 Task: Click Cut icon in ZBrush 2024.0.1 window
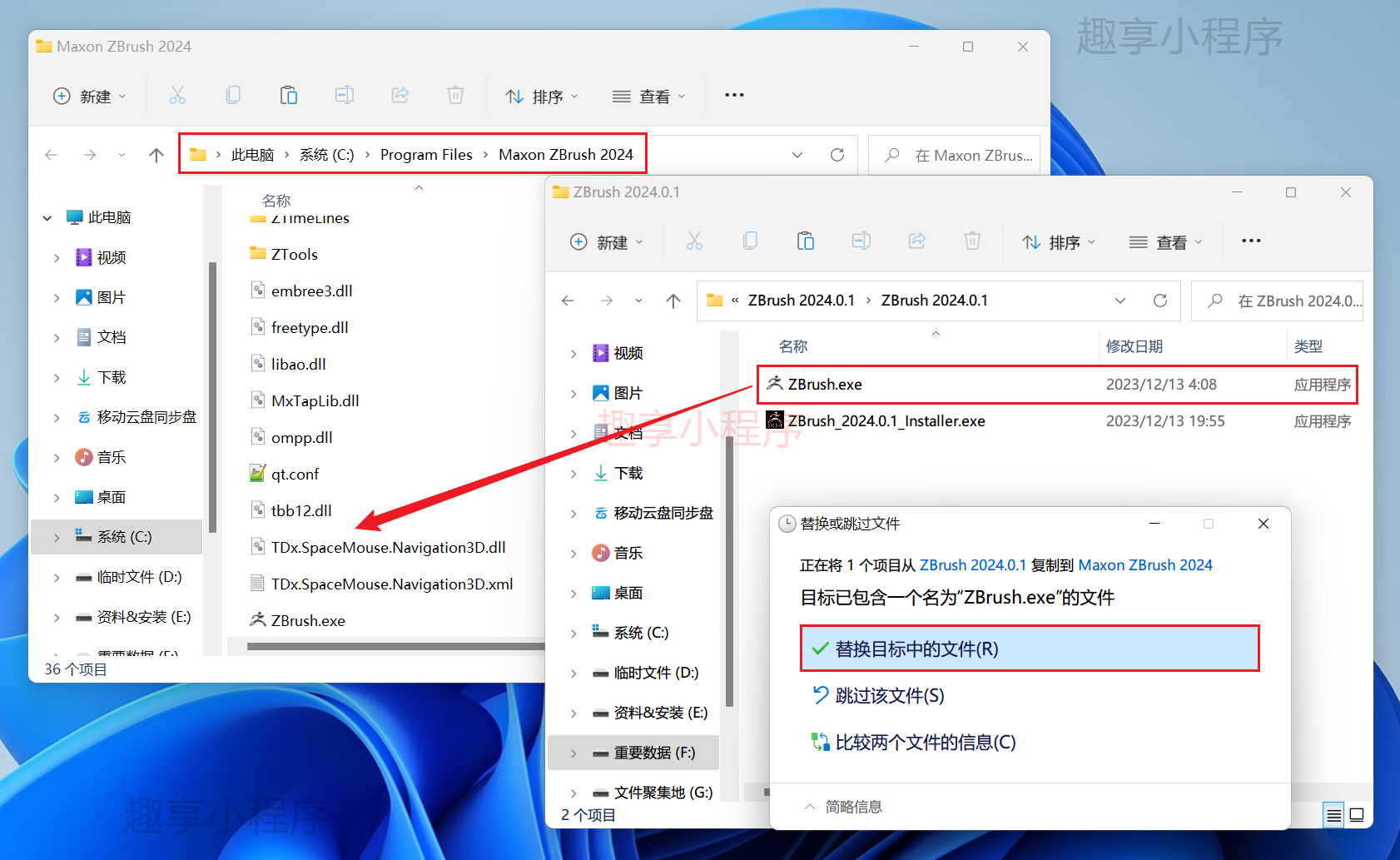tap(694, 241)
